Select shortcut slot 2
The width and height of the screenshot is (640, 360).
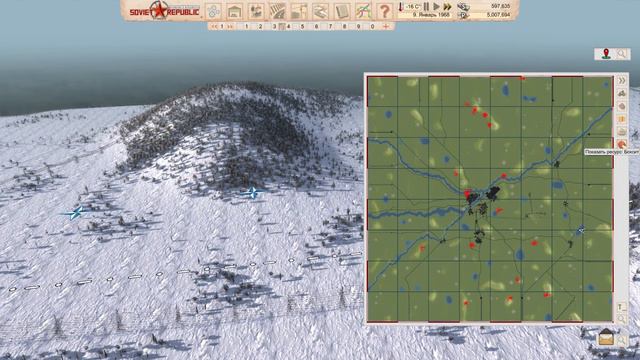(x=260, y=27)
